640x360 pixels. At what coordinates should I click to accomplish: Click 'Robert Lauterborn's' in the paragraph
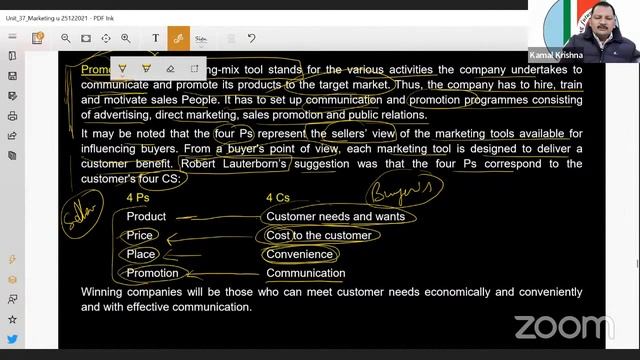coord(233,164)
